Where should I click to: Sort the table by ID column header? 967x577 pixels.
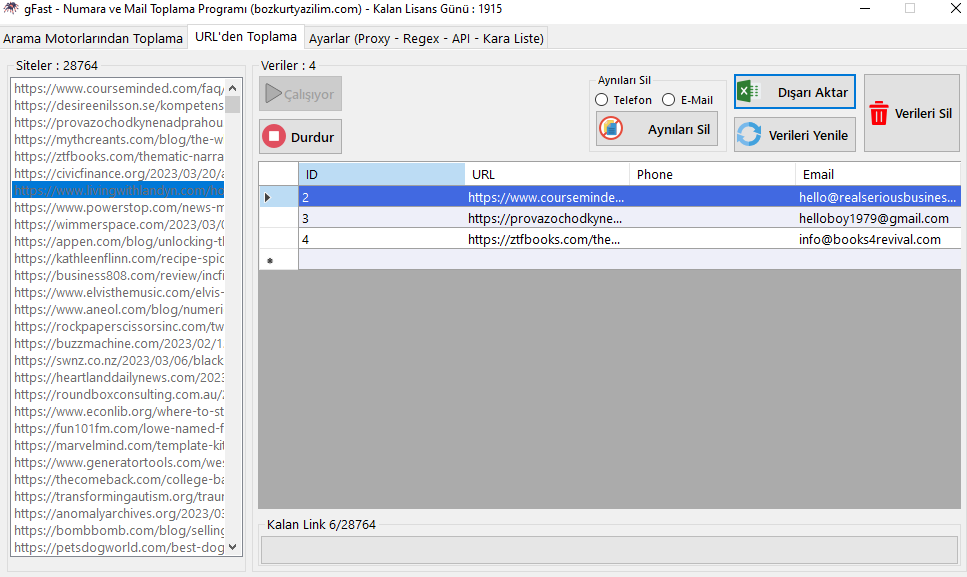pyautogui.click(x=382, y=174)
